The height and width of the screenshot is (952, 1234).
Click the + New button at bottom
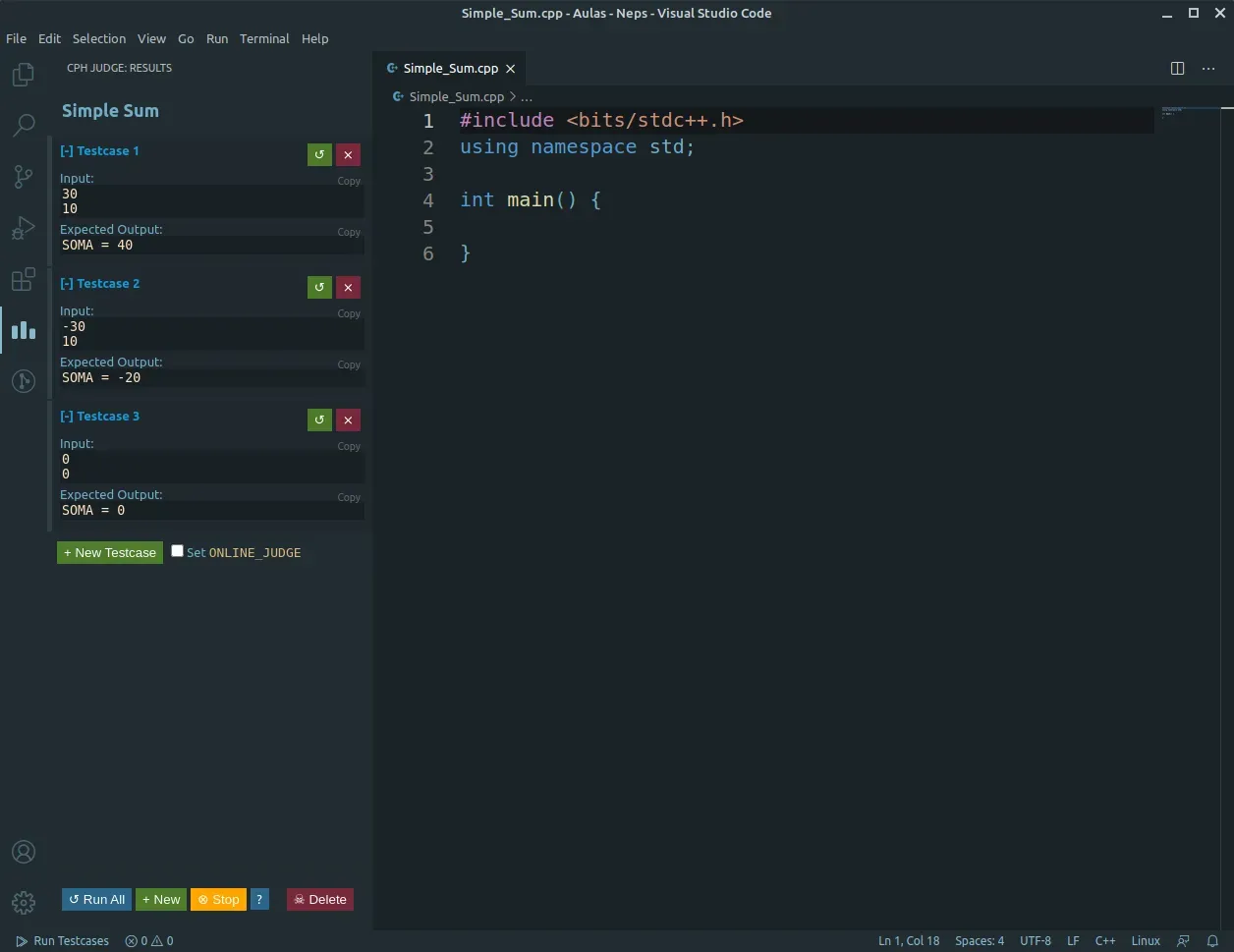[x=161, y=899]
